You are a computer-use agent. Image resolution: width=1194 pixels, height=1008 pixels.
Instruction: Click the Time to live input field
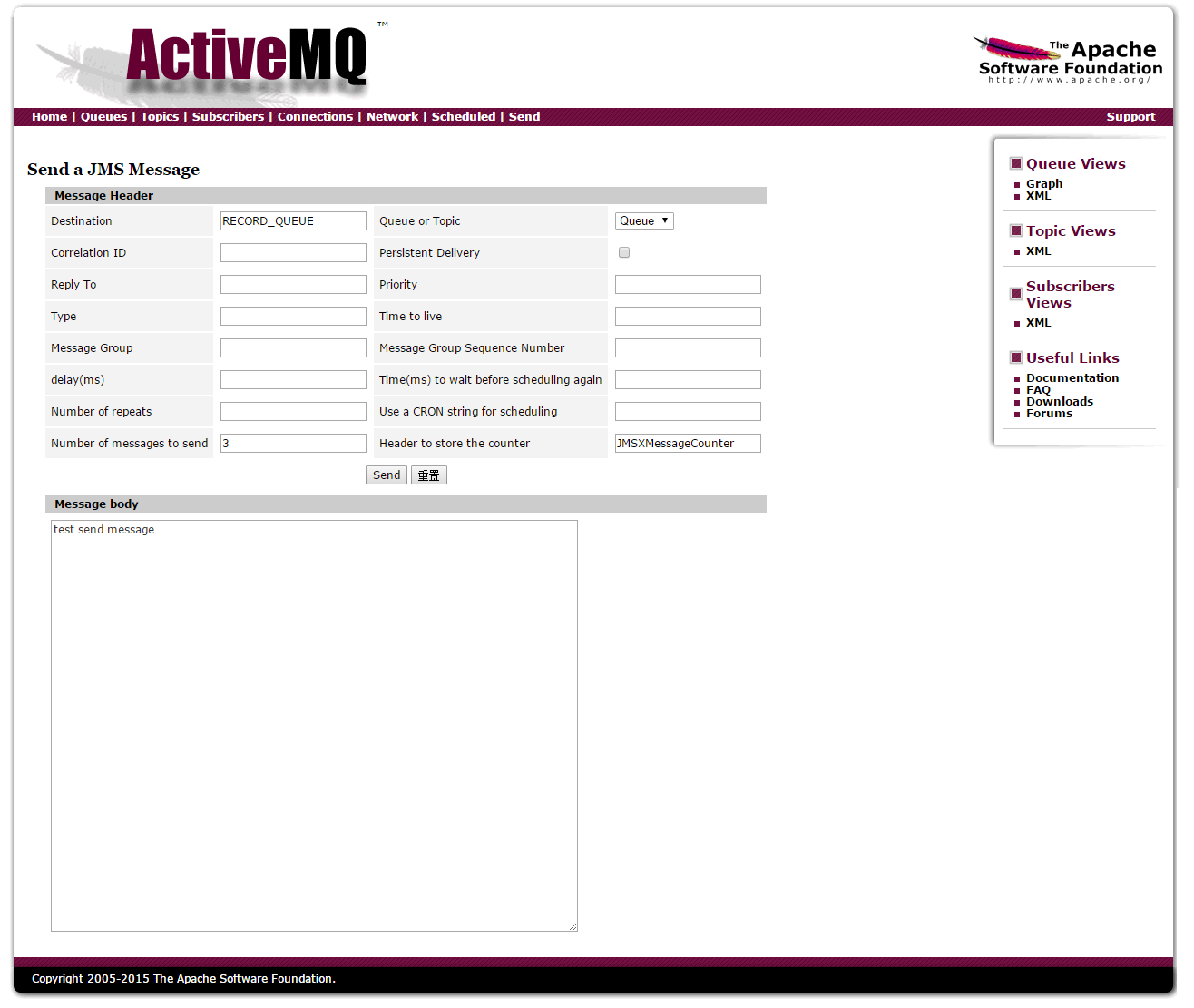[688, 316]
